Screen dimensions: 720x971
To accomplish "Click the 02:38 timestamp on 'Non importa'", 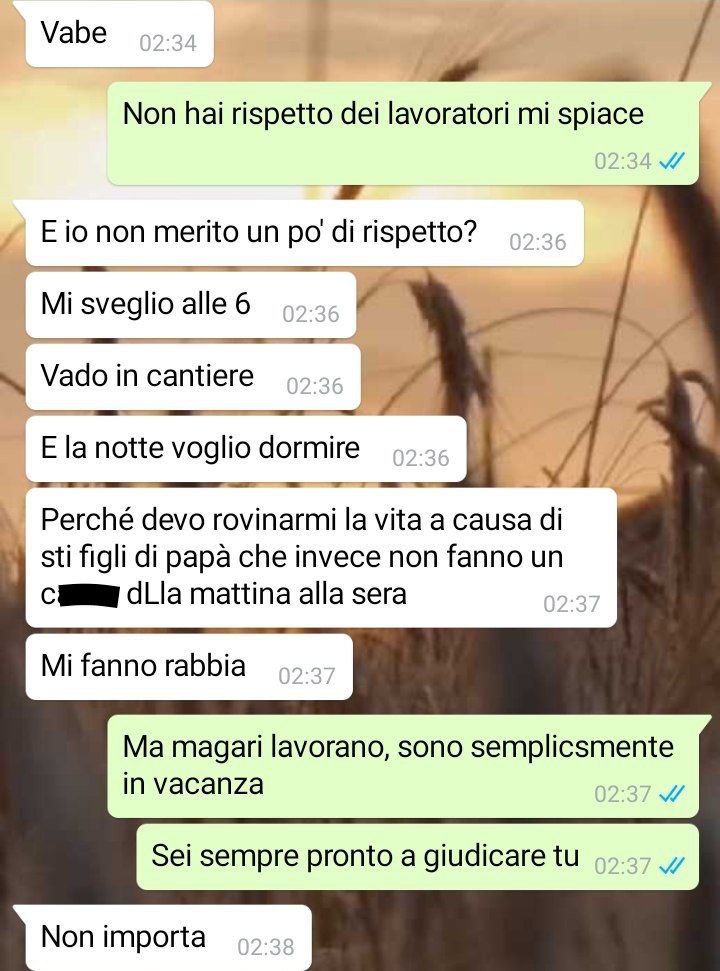I will point(266,947).
